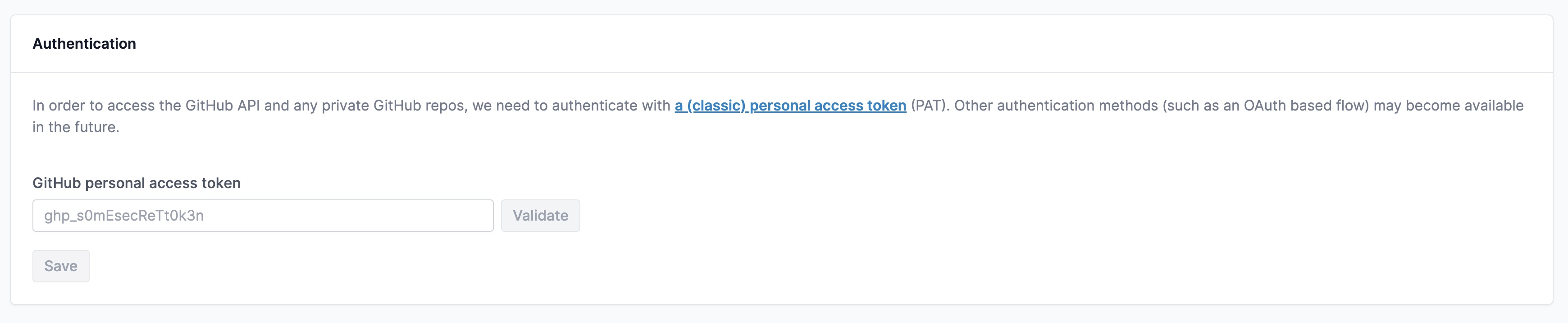Image resolution: width=1568 pixels, height=323 pixels.
Task: Focus the GitHub personal access token field
Action: point(262,216)
